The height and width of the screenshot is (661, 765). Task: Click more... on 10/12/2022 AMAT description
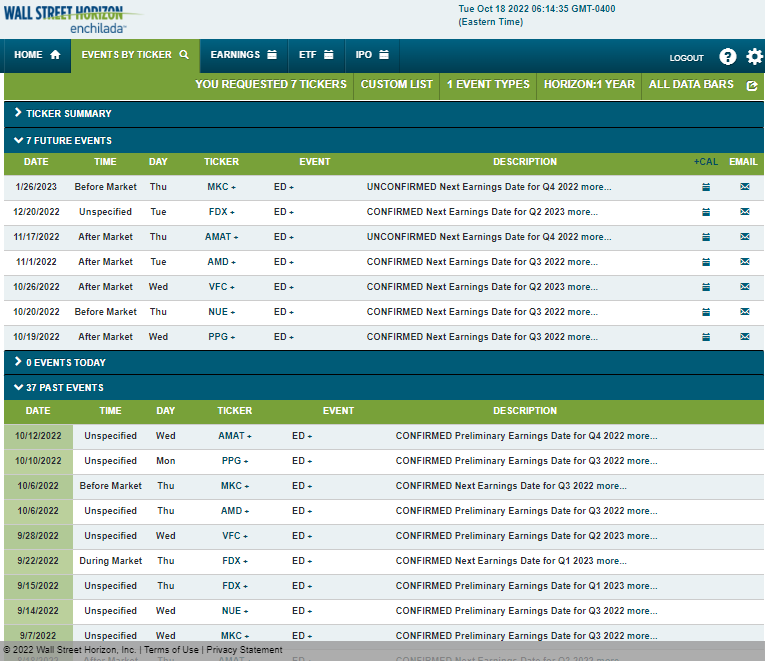point(642,436)
